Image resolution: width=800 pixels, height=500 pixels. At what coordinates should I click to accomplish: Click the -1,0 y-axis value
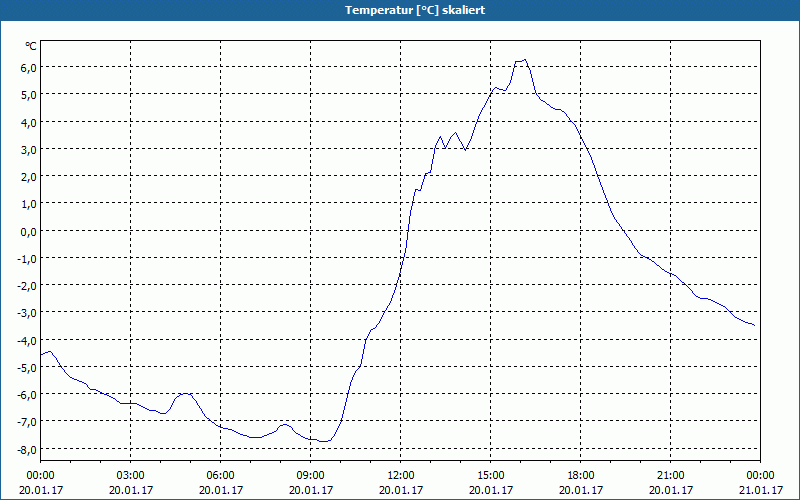[x=27, y=258]
